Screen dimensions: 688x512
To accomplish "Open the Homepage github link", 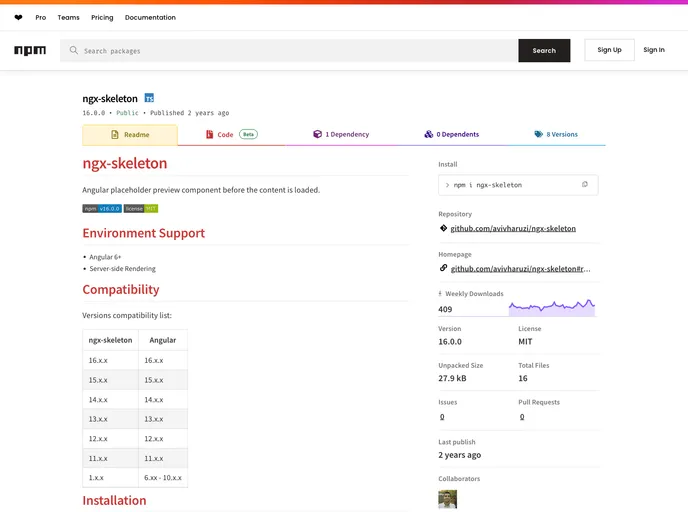I will pos(520,269).
